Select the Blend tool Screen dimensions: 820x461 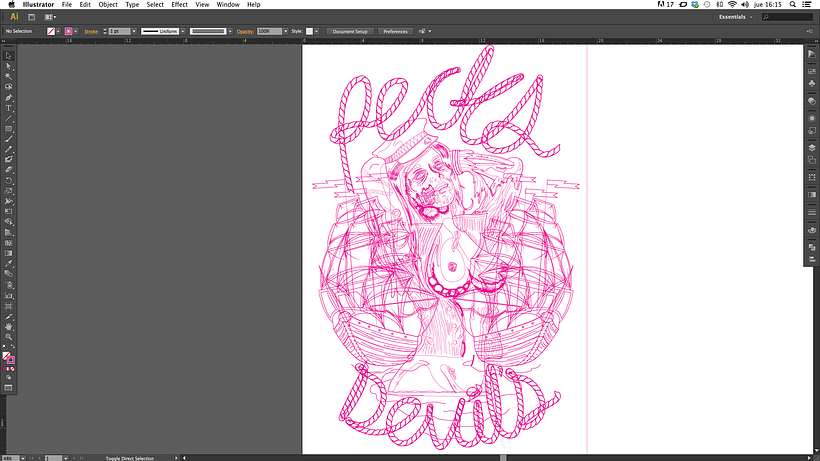8,274
